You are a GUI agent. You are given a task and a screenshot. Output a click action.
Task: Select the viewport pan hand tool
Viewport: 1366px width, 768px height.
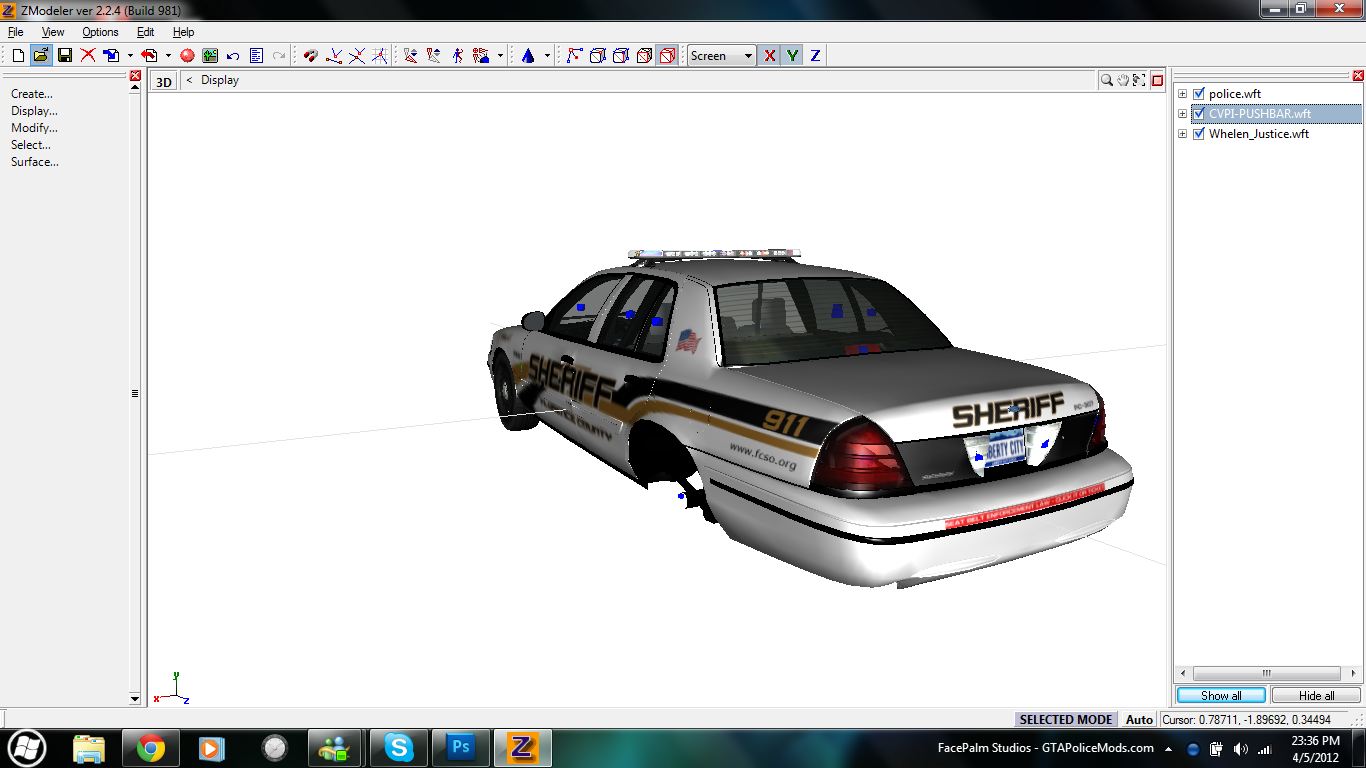(1123, 80)
